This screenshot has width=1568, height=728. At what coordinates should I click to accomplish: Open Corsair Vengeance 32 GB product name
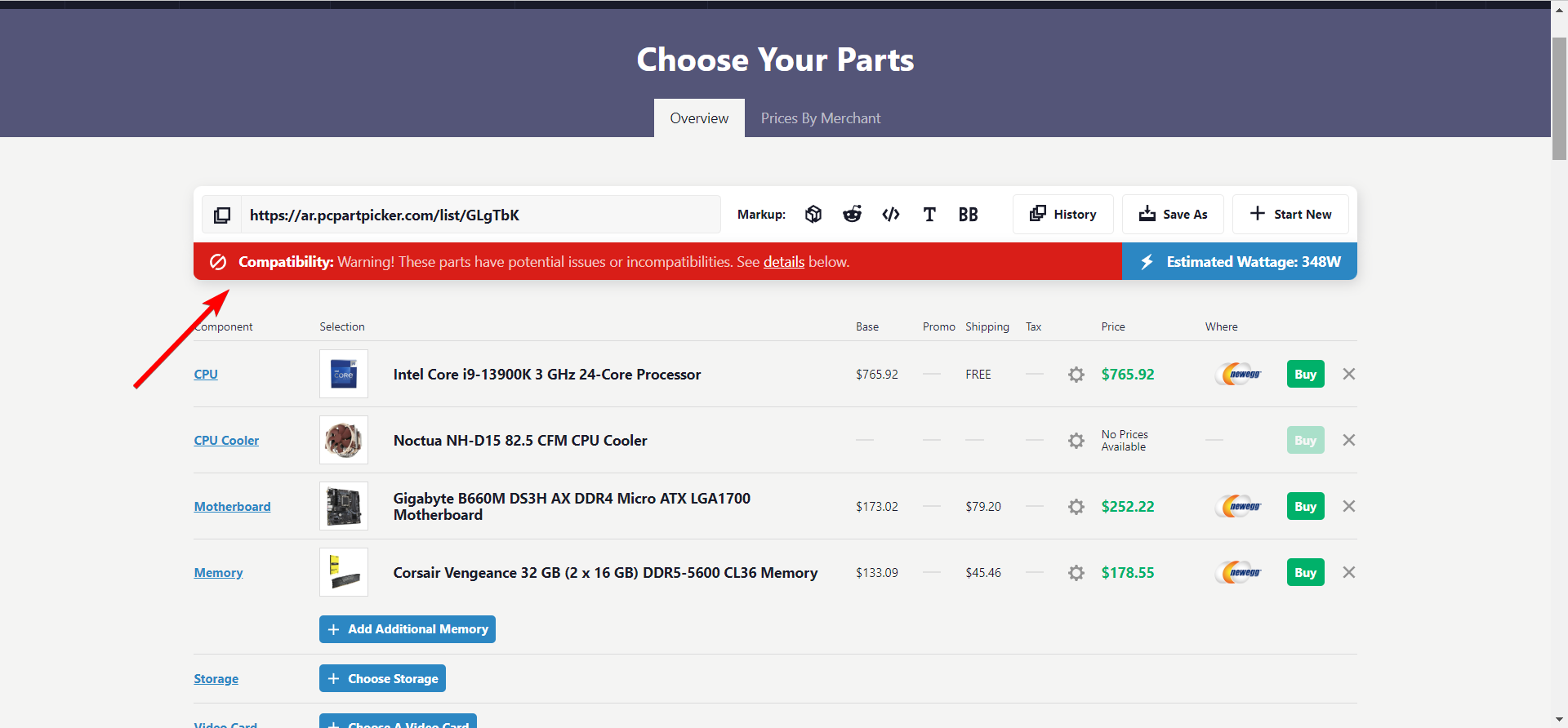tap(605, 572)
